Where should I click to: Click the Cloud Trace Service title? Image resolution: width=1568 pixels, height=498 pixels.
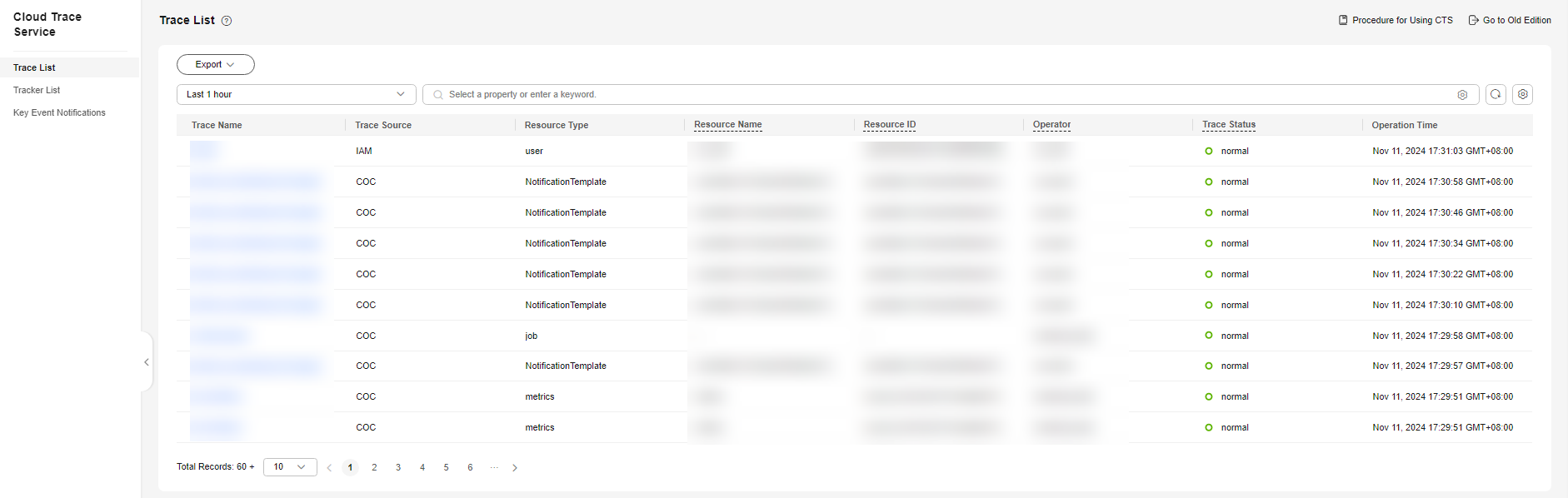(x=47, y=24)
